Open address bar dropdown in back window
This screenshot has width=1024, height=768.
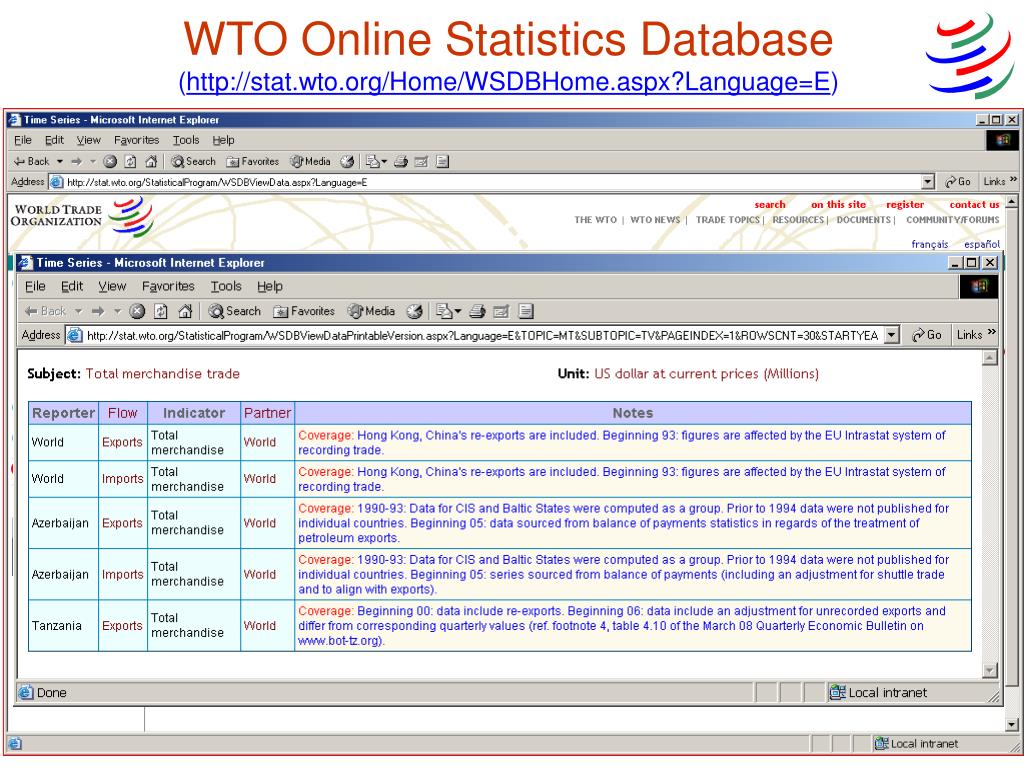(x=928, y=182)
